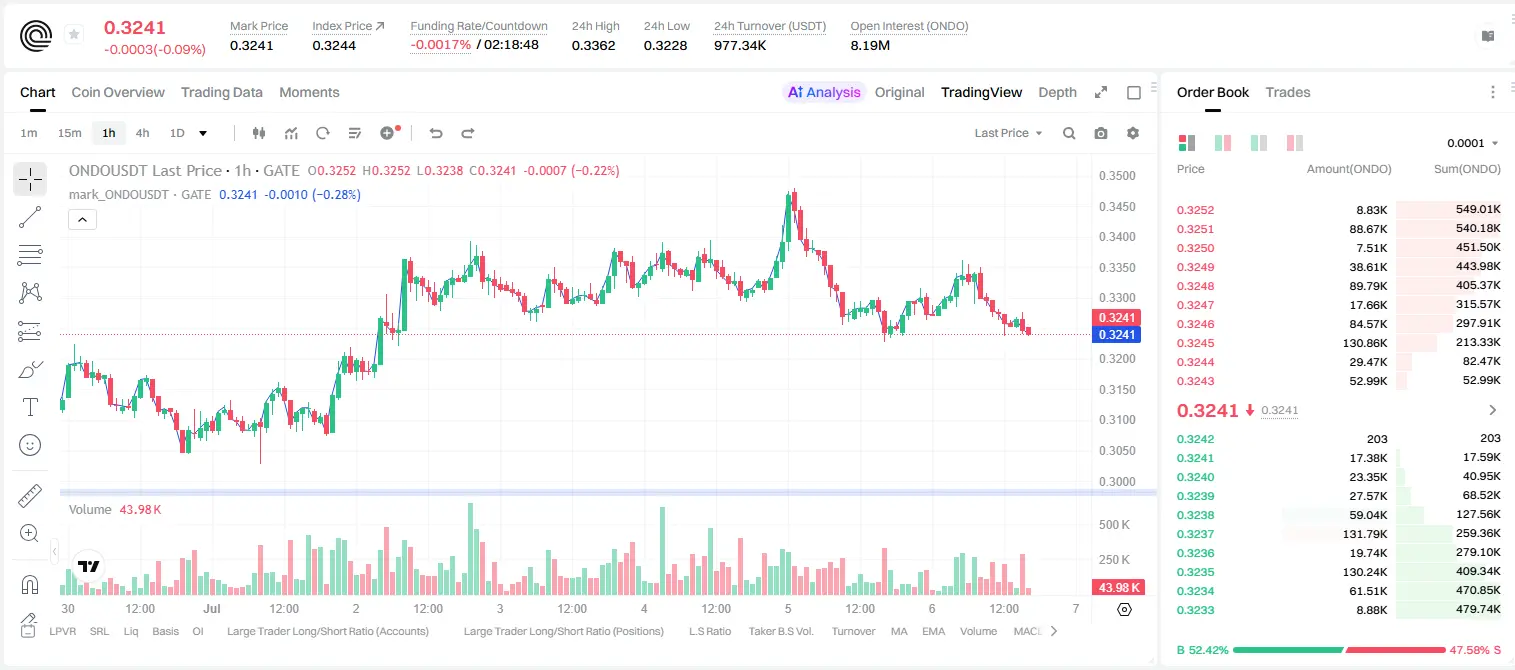Show only sell orders in order book
Screen dimensions: 1515x670
click(x=1295, y=143)
